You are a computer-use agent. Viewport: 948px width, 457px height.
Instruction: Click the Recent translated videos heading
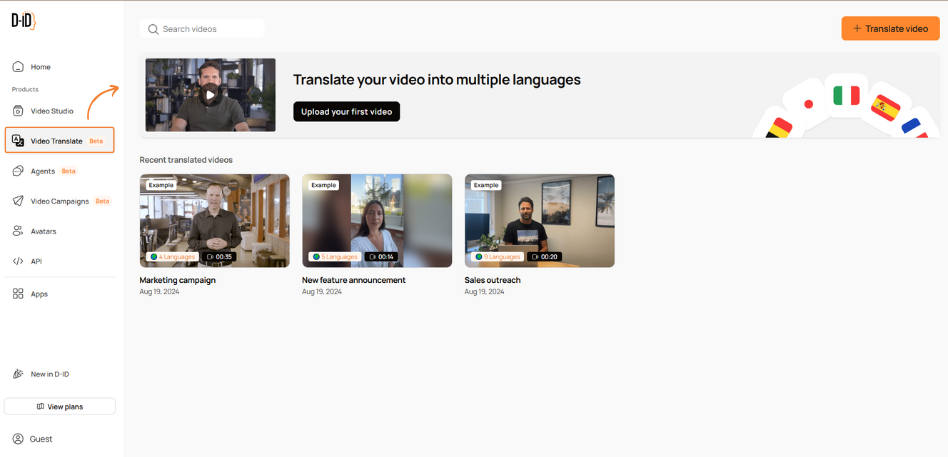pos(186,160)
